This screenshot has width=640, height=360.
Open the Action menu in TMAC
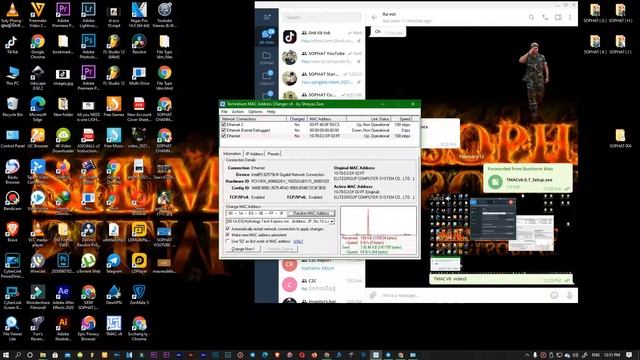point(238,111)
